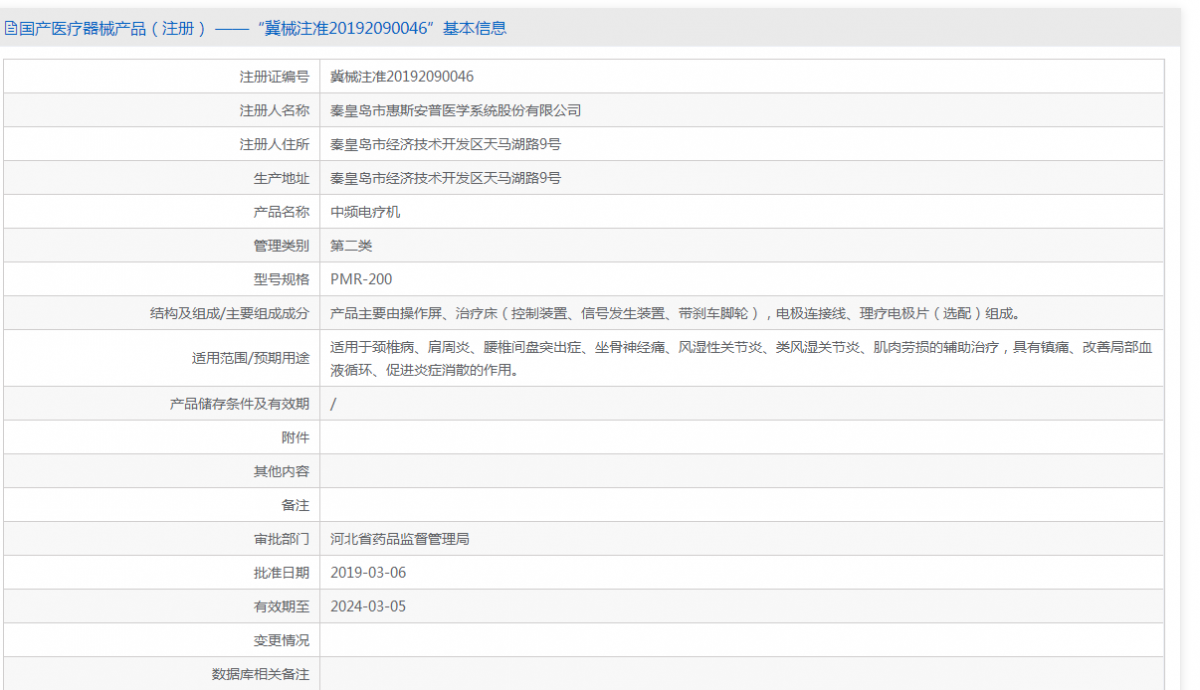The width and height of the screenshot is (1200, 690).
Task: Select product name 中频电疗机
Action: tap(365, 212)
